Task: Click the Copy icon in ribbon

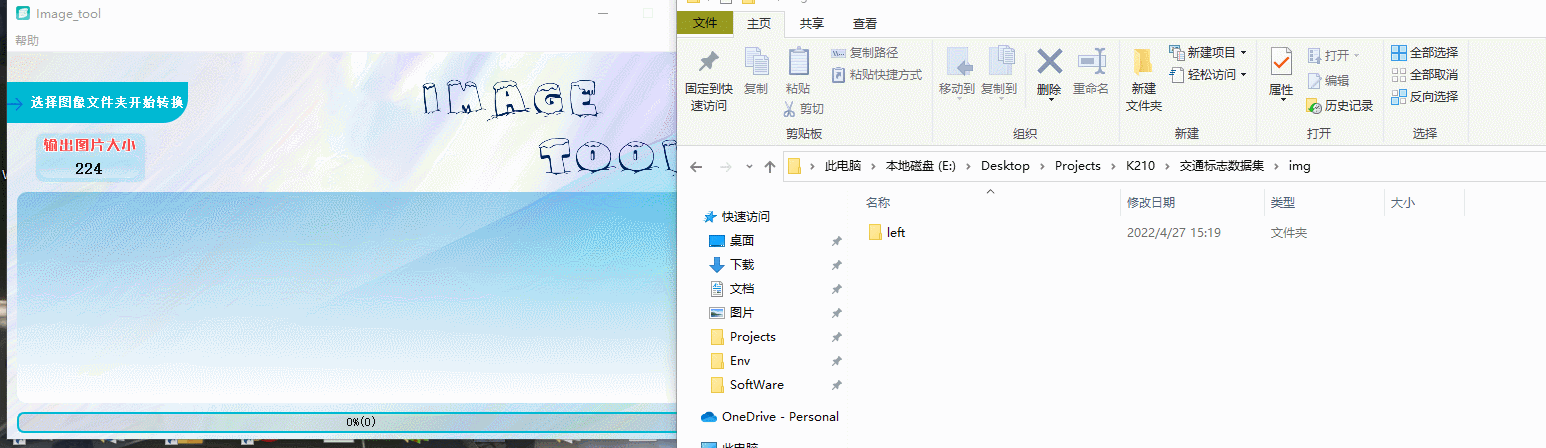Action: tap(756, 63)
